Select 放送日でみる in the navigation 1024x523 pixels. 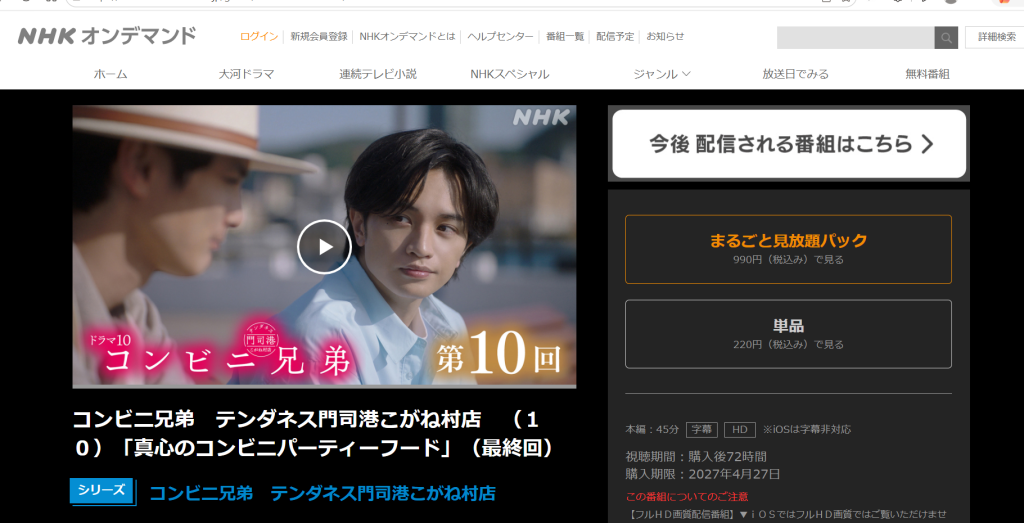(x=795, y=74)
